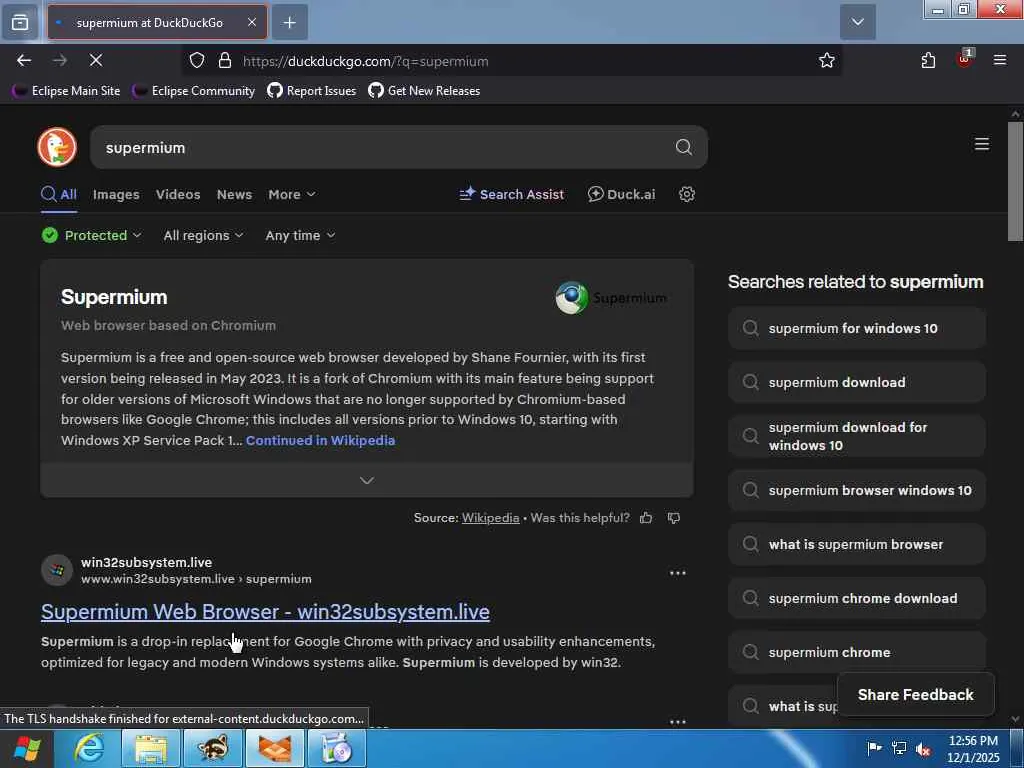Expand the Protected dropdown
This screenshot has width=1024, height=768.
91,235
